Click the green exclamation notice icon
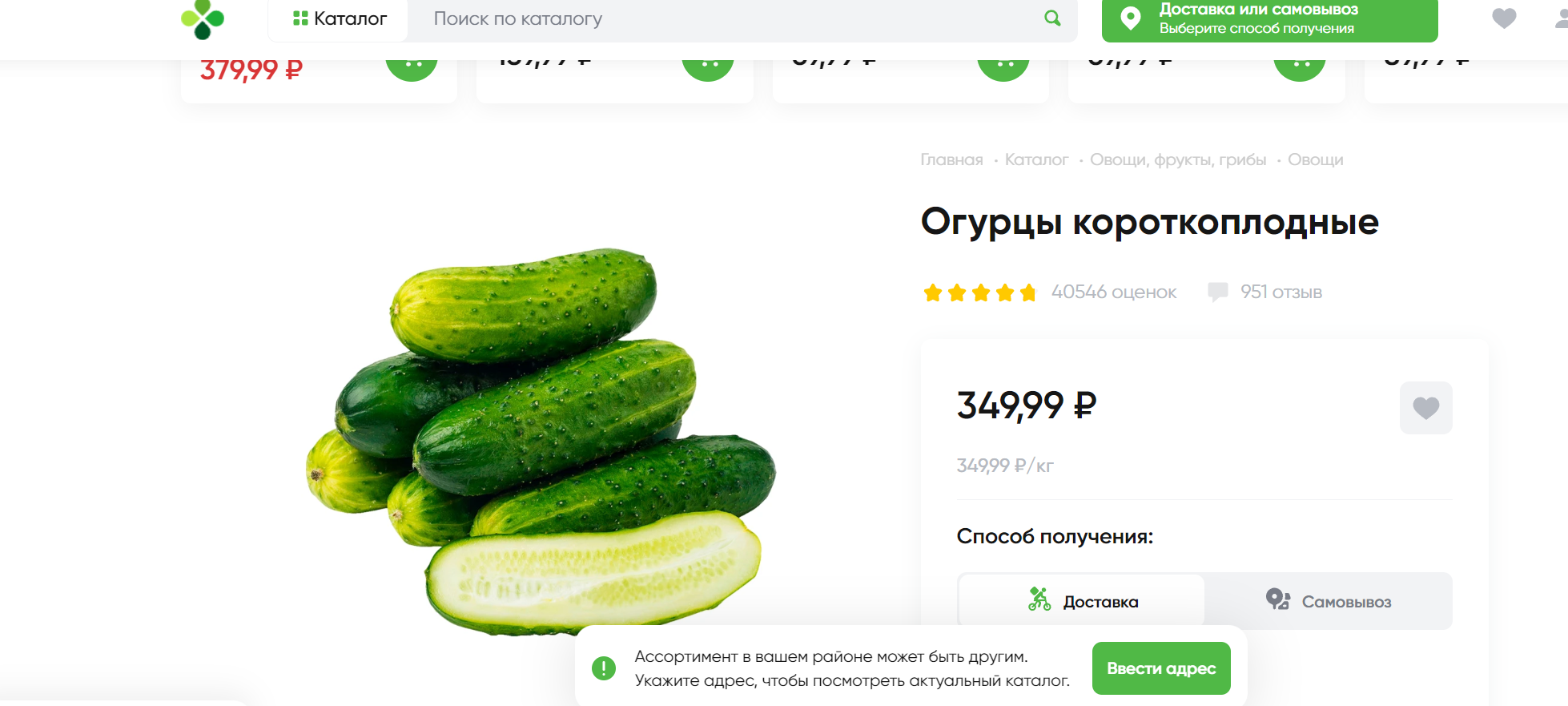1568x706 pixels. [603, 668]
